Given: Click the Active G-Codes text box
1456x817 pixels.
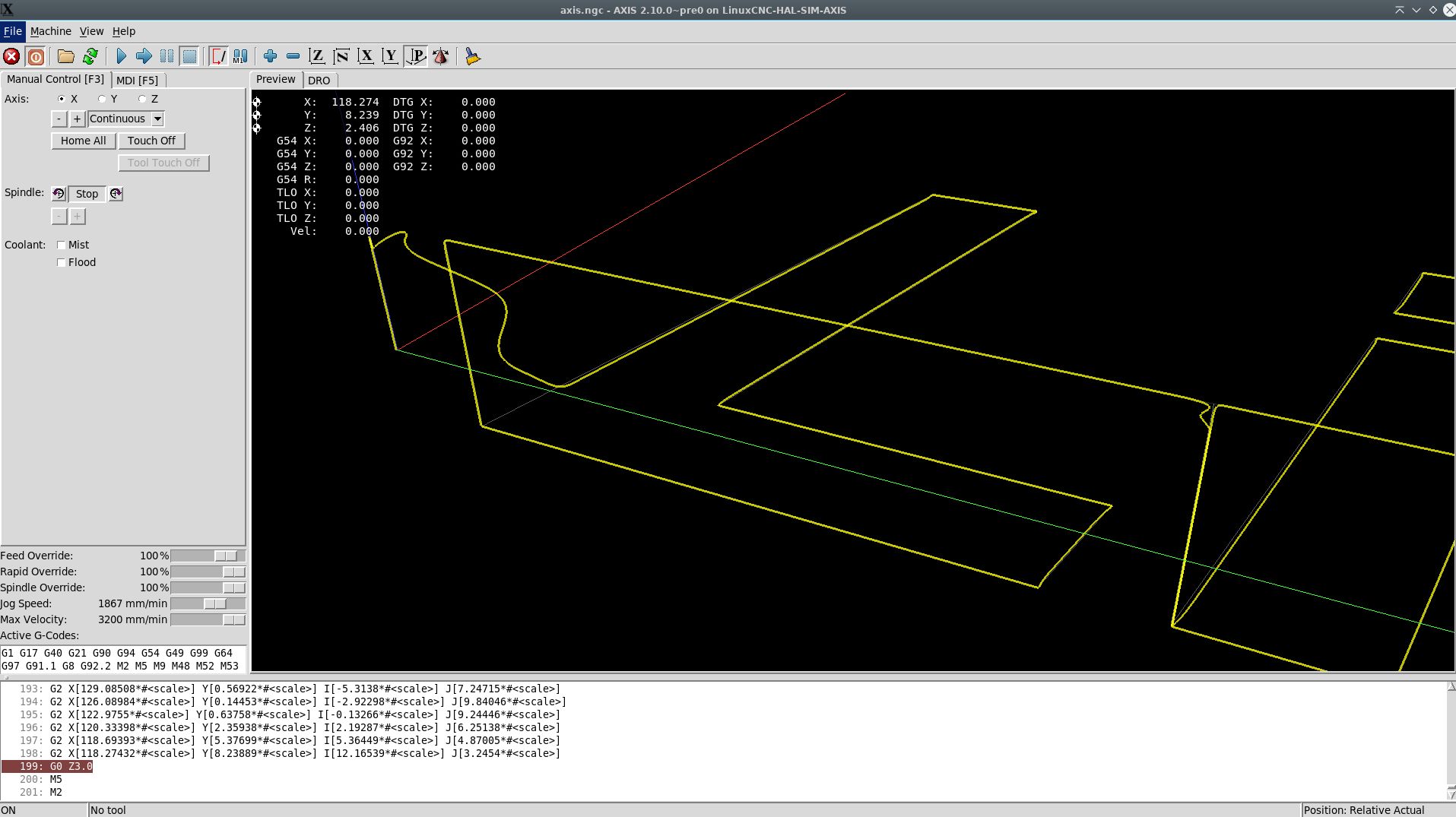Looking at the screenshot, I should [123, 659].
